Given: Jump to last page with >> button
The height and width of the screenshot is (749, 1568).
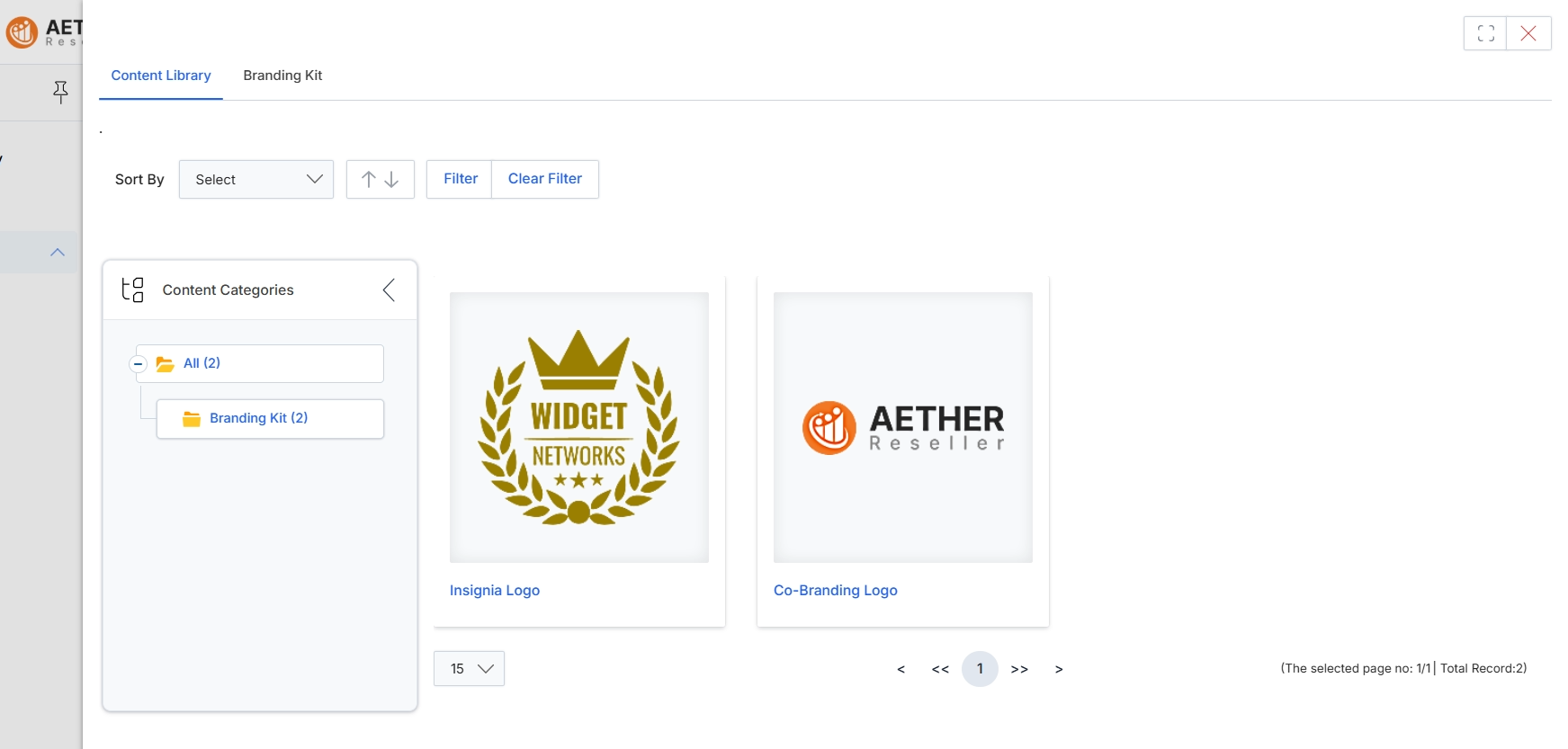Looking at the screenshot, I should (x=1019, y=669).
